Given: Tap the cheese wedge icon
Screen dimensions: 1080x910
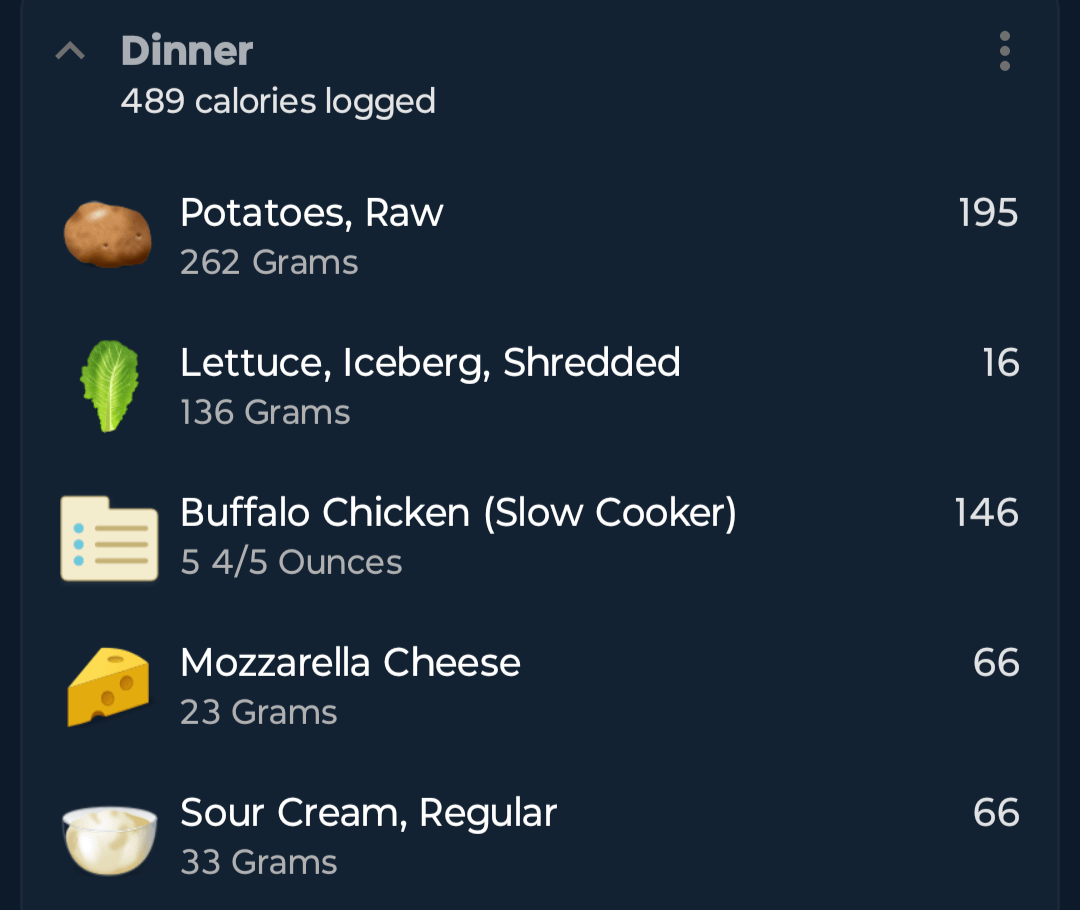Looking at the screenshot, I should pos(108,687).
